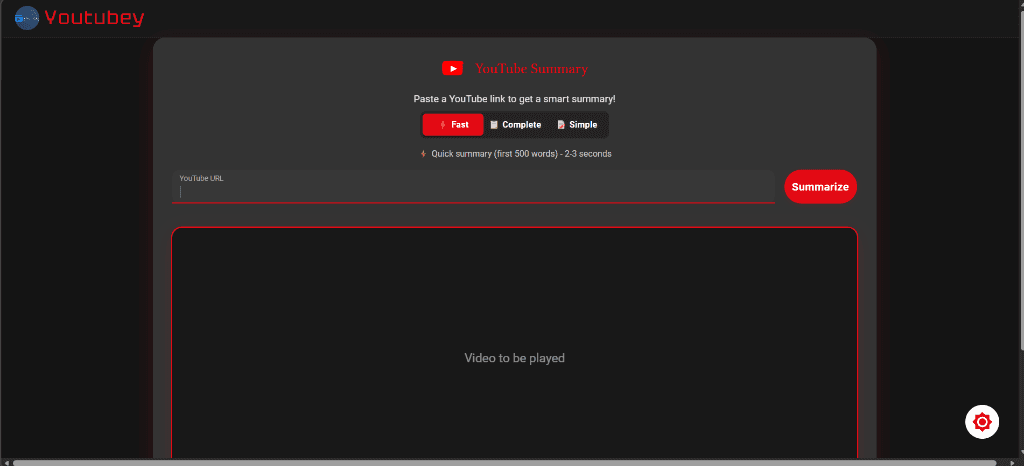This screenshot has width=1024, height=466.
Task: Click the 'Paste a YouTube link' instruction text
Action: click(x=515, y=99)
